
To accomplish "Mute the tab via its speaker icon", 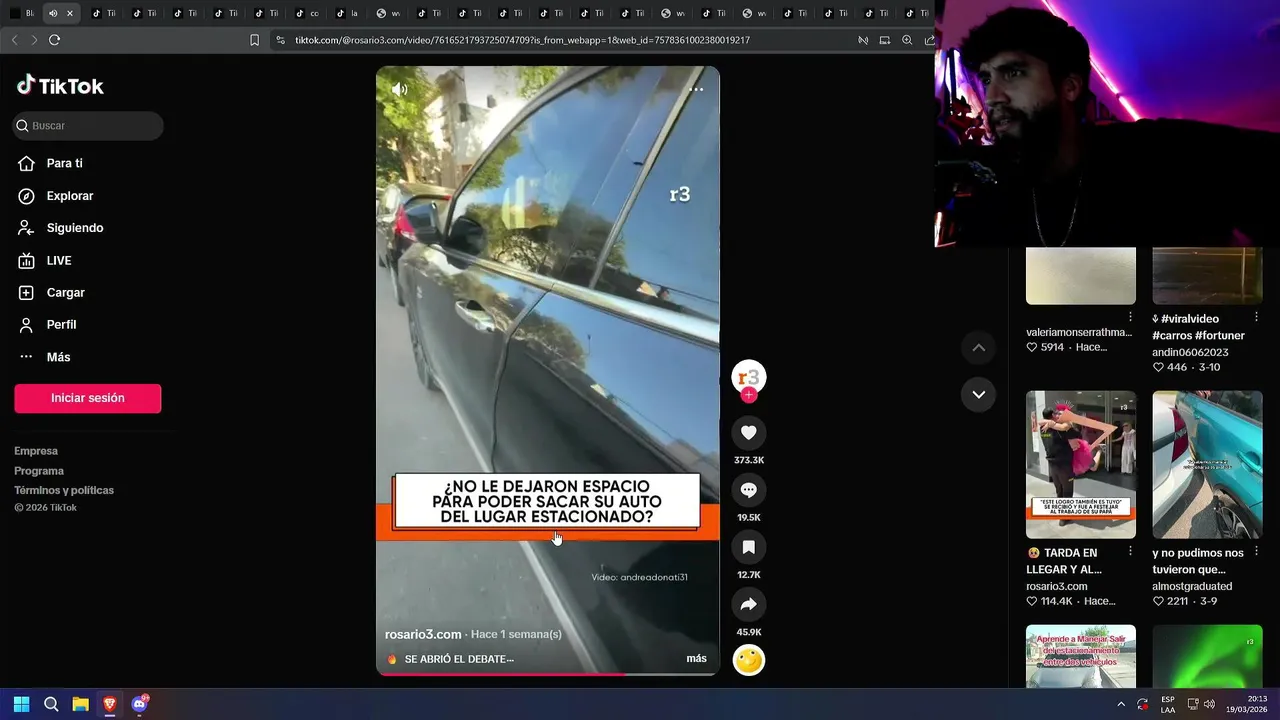I will [53, 13].
